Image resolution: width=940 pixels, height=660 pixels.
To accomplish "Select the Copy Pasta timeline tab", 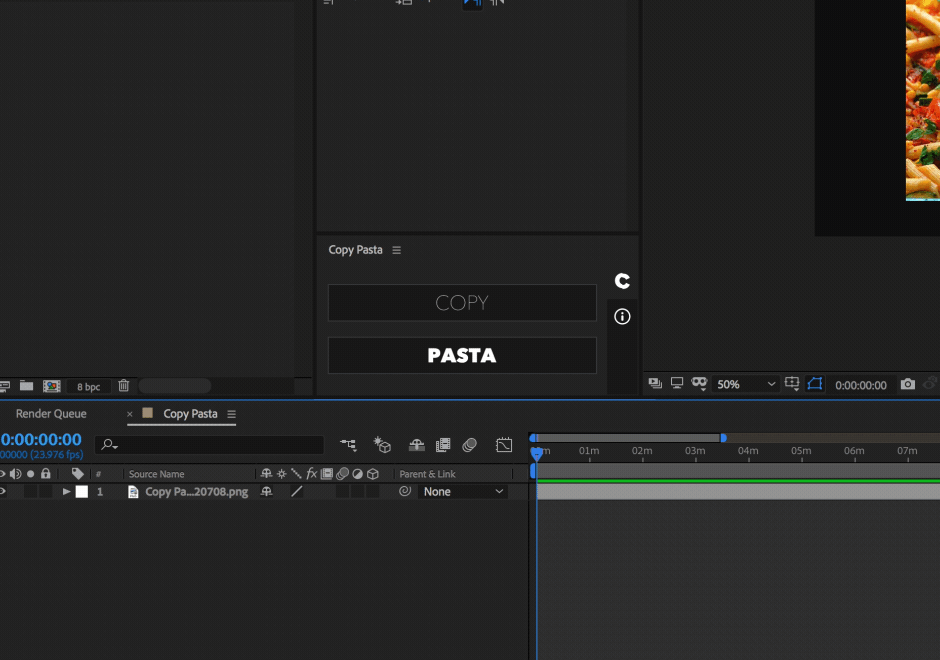I will pyautogui.click(x=190, y=414).
